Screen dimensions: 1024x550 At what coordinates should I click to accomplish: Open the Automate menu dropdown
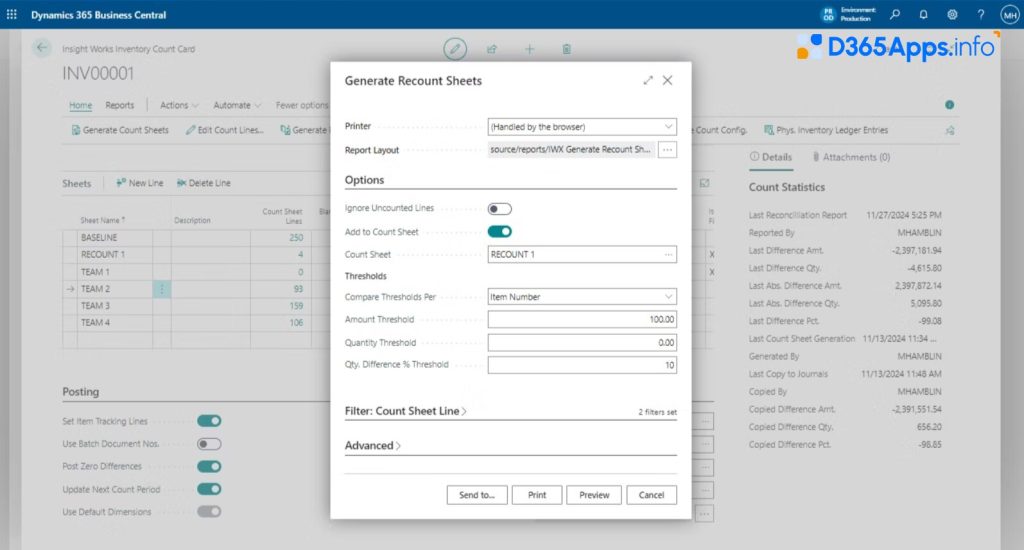236,105
